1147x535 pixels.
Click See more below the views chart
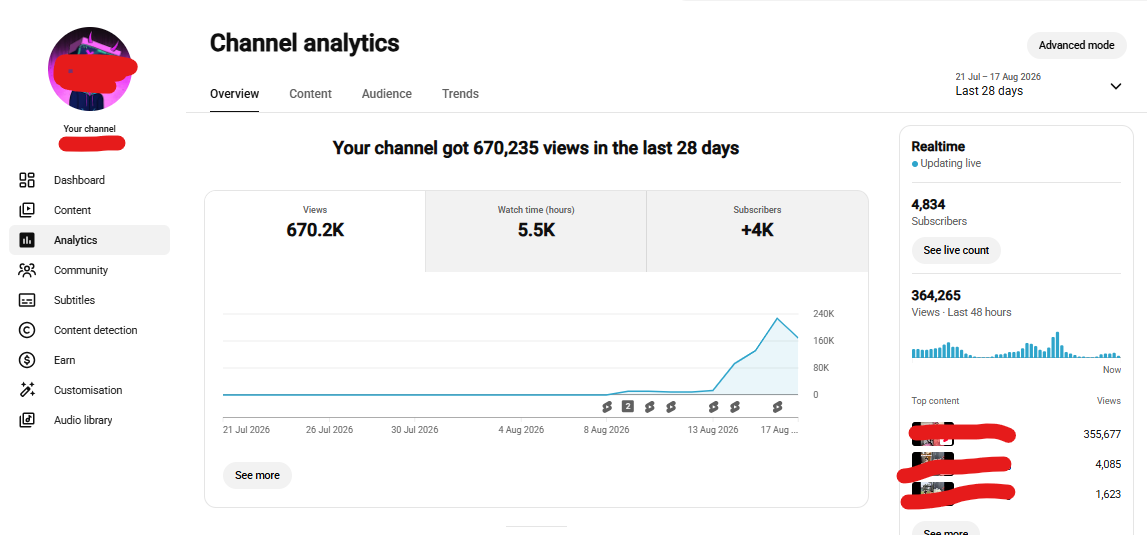click(x=257, y=475)
